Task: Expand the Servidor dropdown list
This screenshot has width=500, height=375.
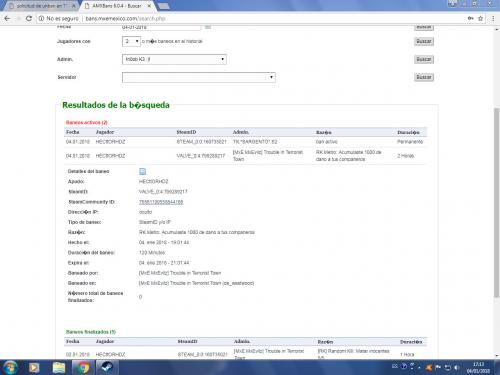Action: click(199, 77)
